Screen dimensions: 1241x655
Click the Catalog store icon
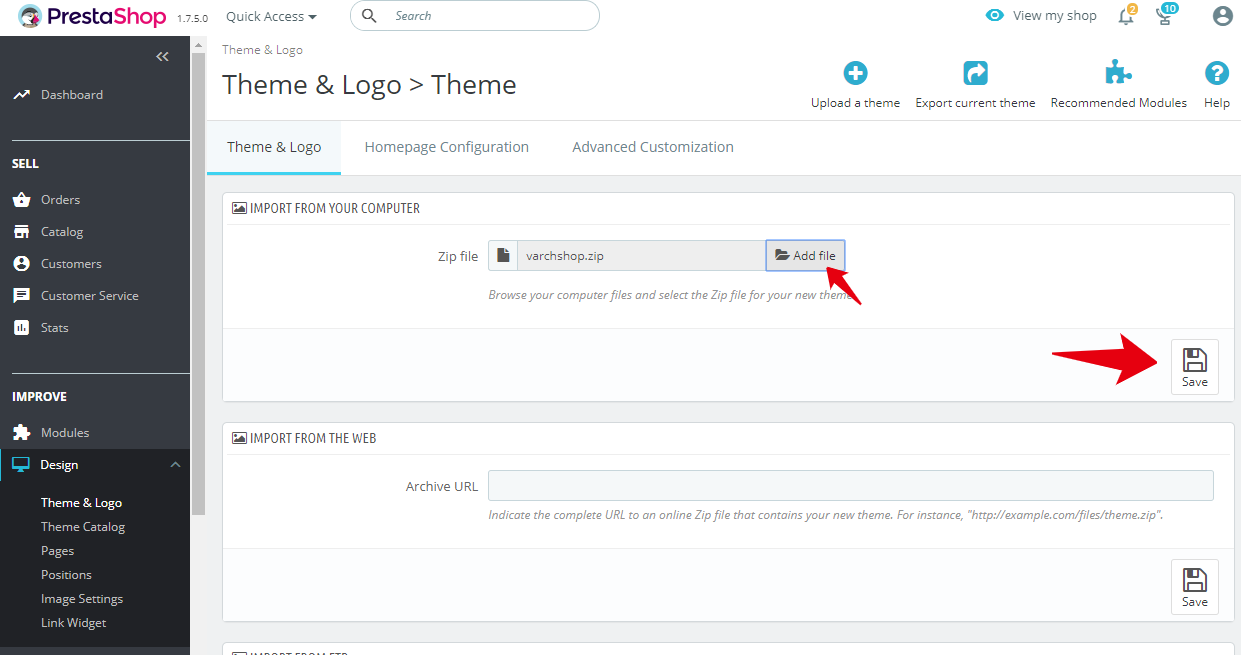pyautogui.click(x=21, y=232)
